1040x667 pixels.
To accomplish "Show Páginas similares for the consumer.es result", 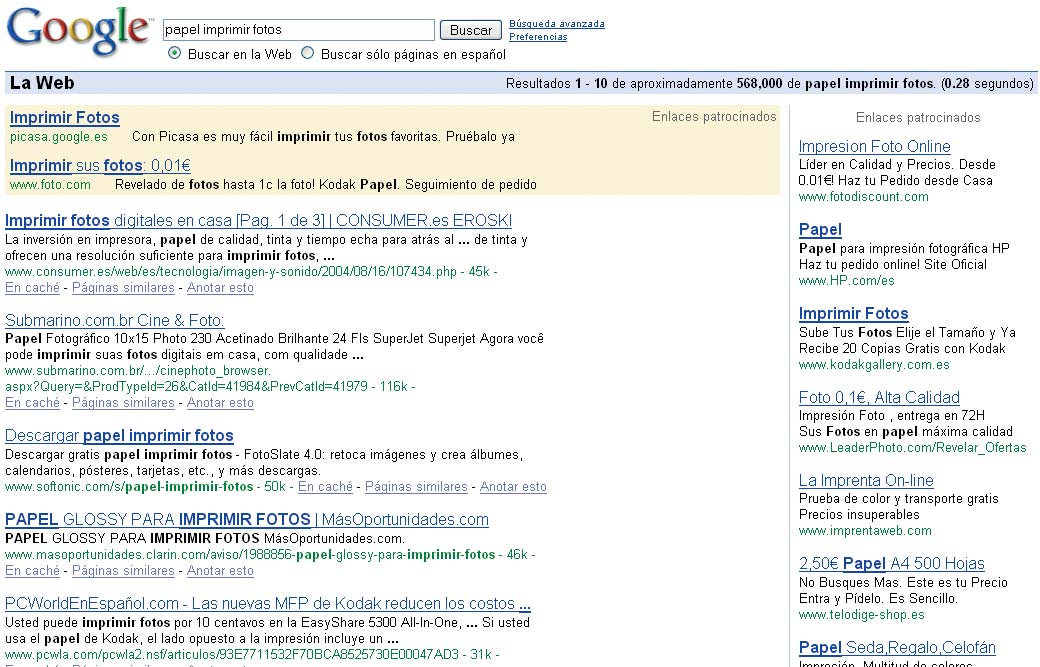I will 123,288.
